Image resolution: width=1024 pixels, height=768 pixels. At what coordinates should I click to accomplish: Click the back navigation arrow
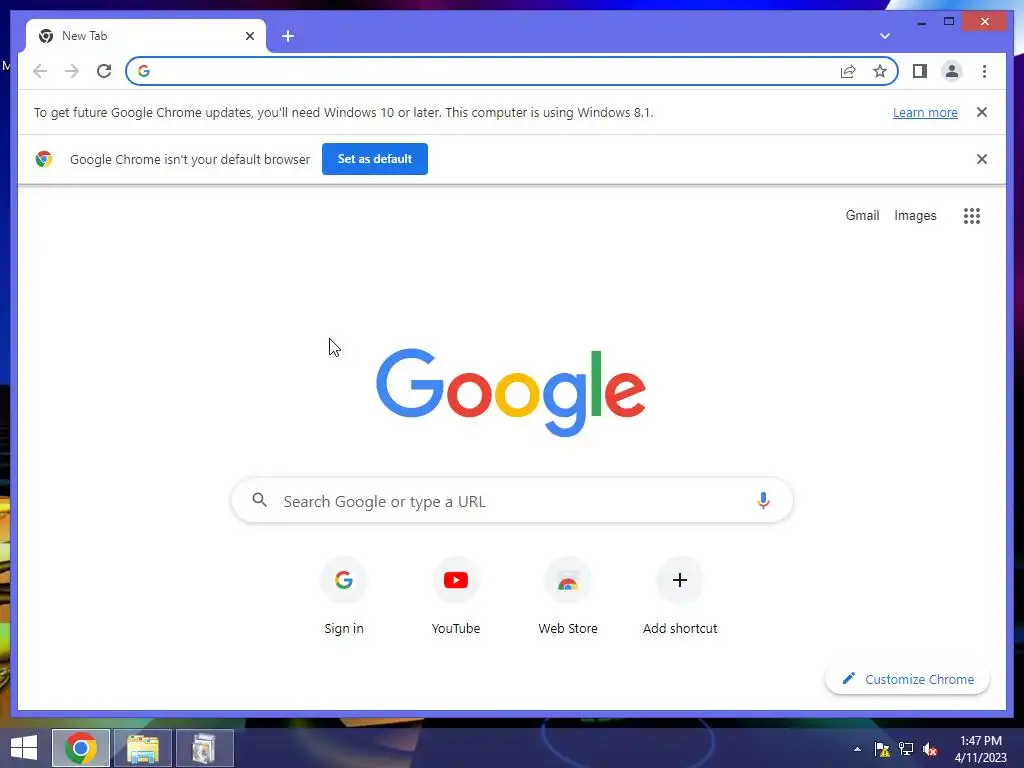point(40,71)
